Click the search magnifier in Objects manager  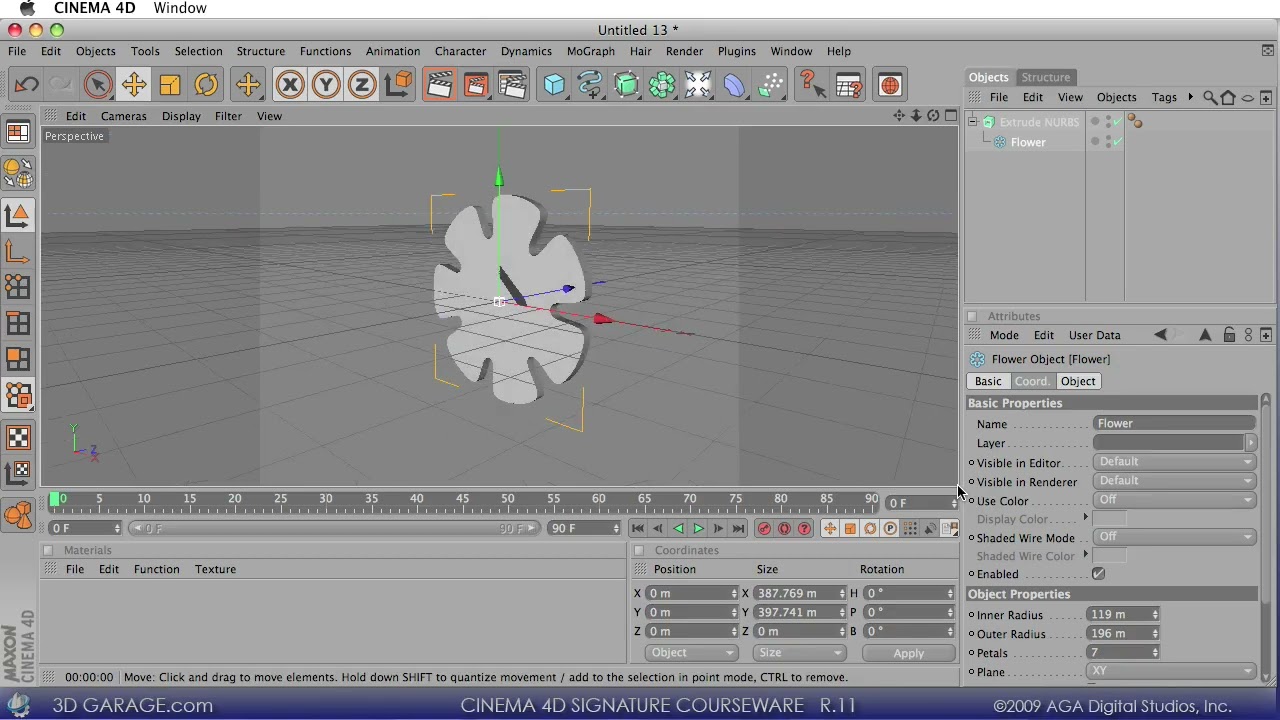coord(1210,97)
